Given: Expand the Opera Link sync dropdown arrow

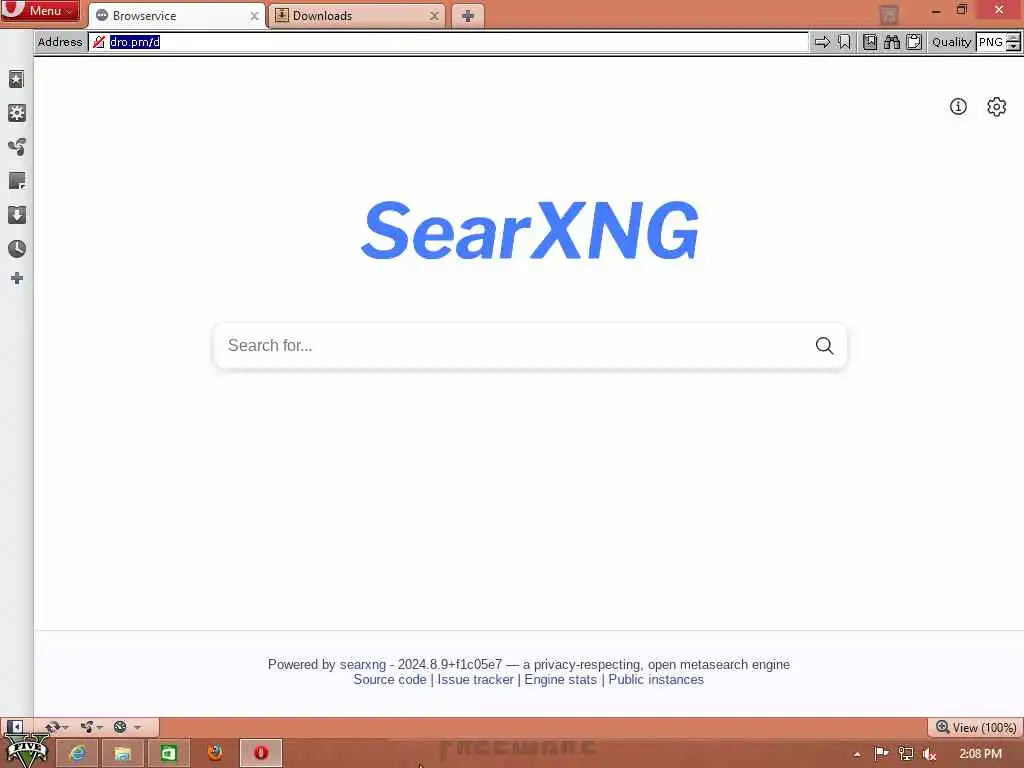Looking at the screenshot, I should (x=65, y=728).
